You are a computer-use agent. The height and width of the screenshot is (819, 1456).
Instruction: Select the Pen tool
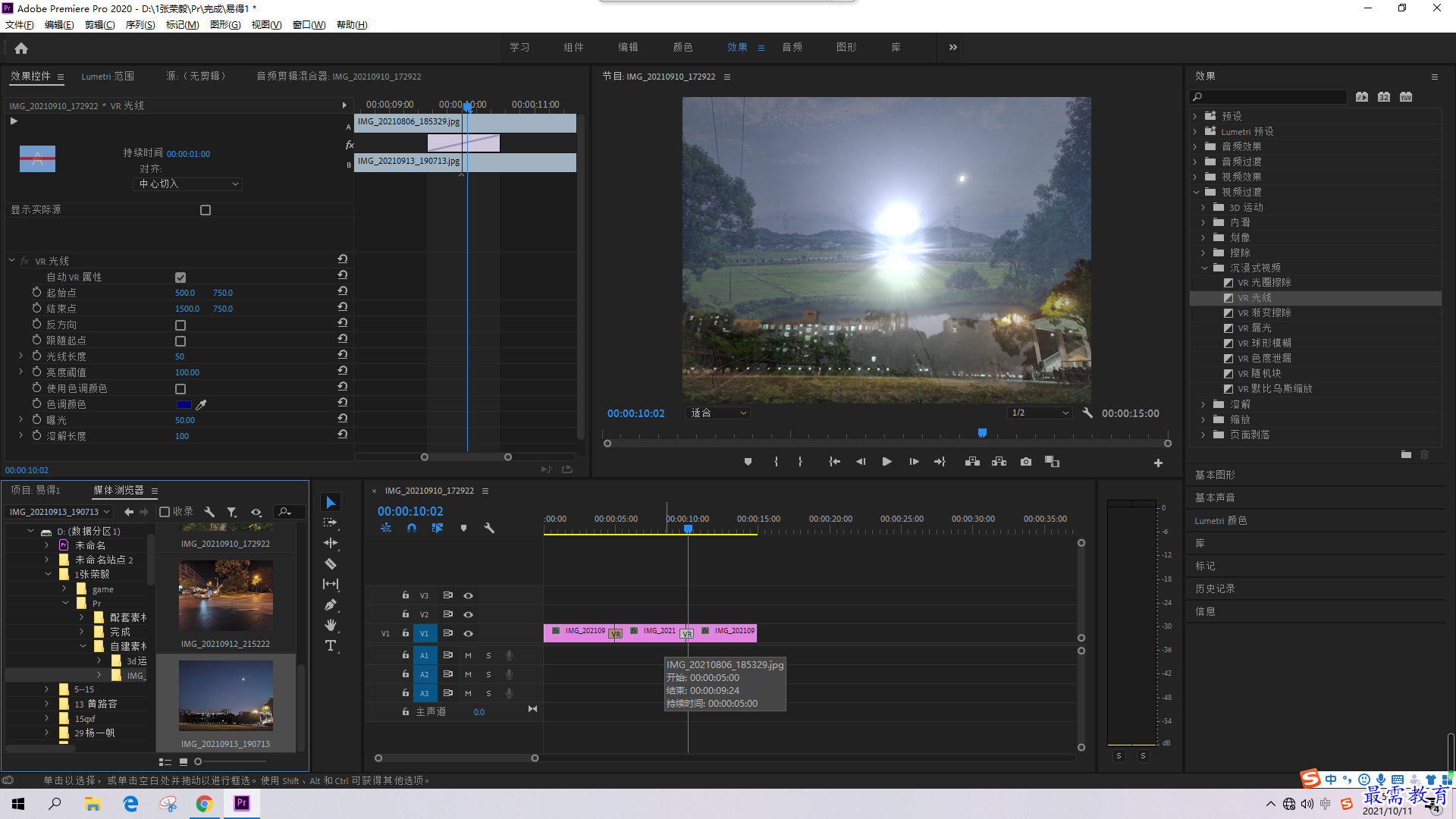tap(331, 604)
